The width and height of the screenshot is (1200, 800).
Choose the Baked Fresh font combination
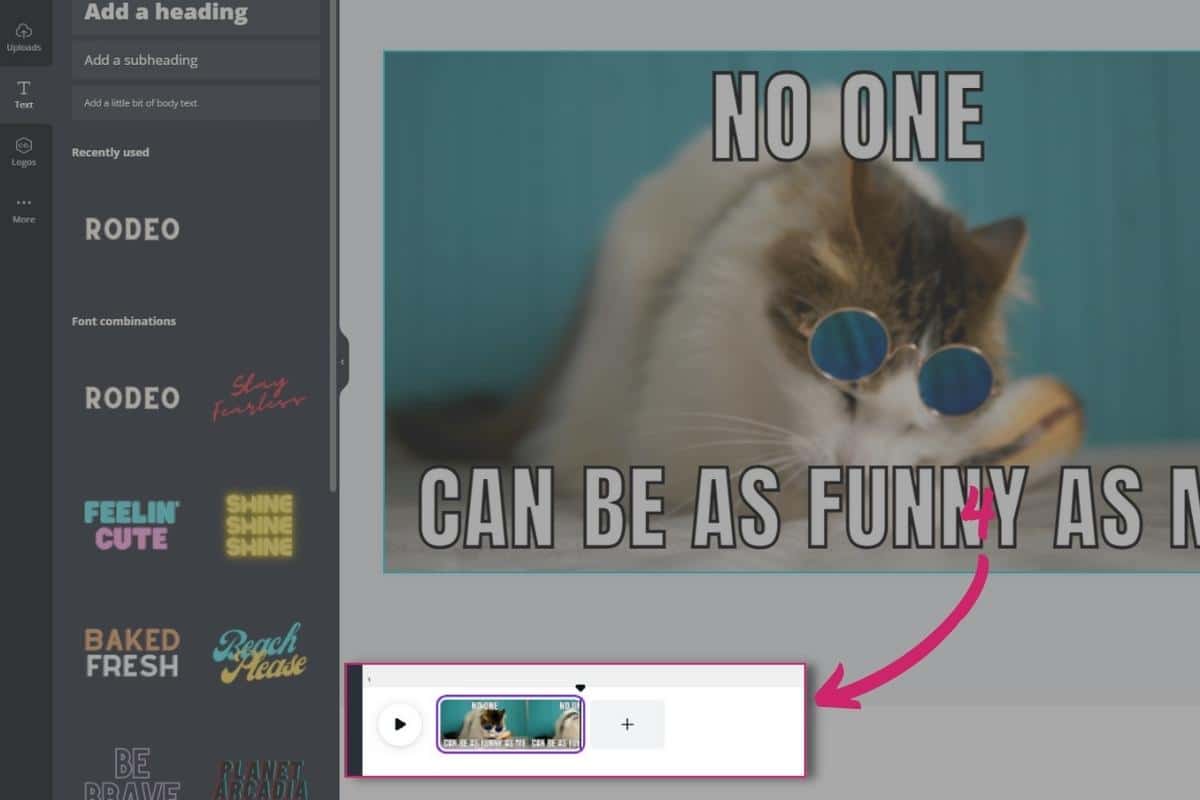click(x=132, y=652)
